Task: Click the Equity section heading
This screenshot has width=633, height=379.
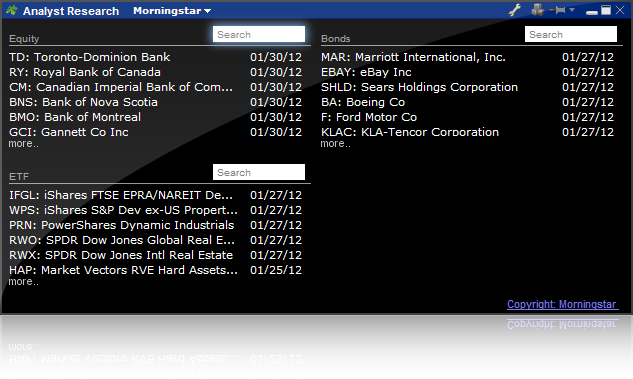Action: pos(24,39)
